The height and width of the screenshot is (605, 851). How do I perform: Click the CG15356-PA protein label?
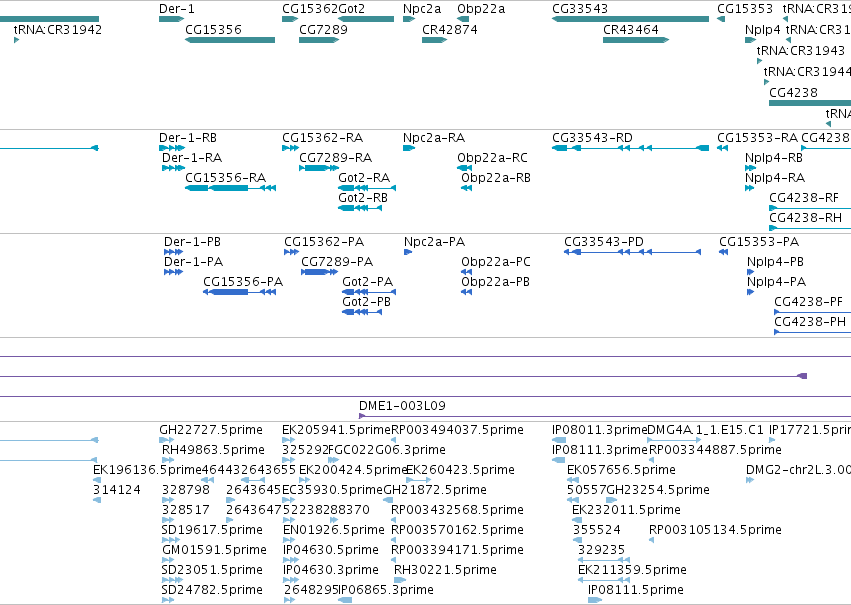(x=243, y=282)
